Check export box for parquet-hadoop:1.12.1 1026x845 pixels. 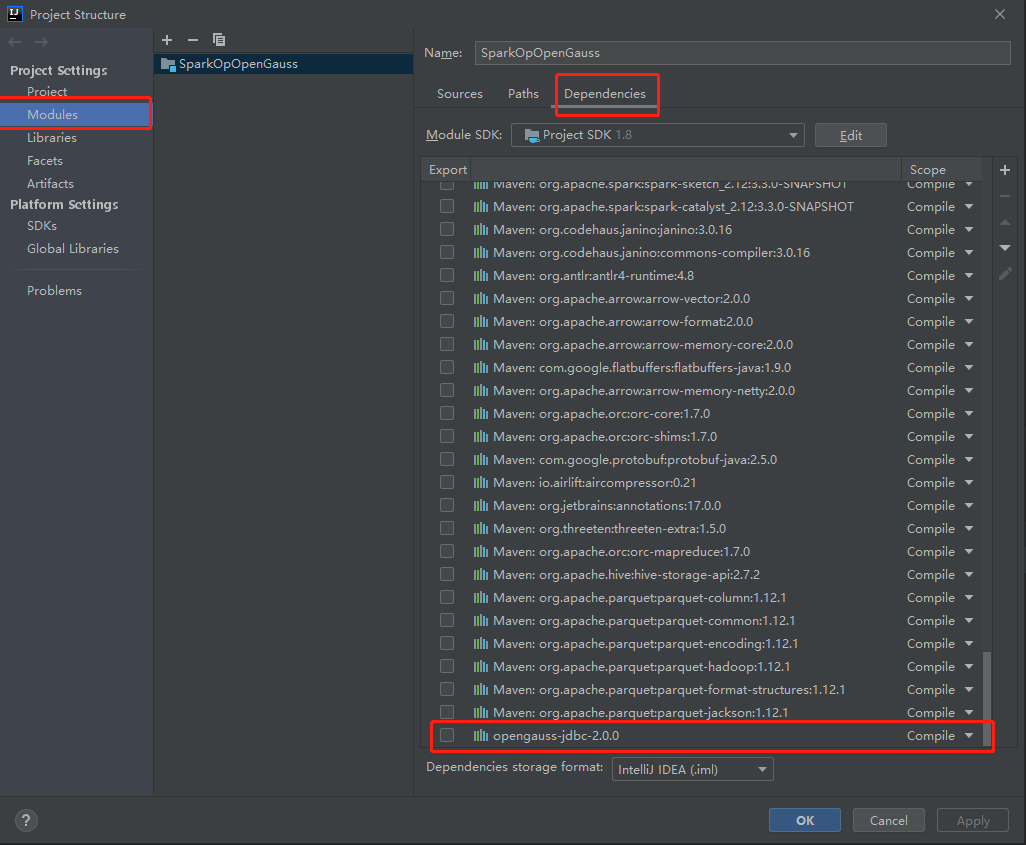pyautogui.click(x=447, y=666)
